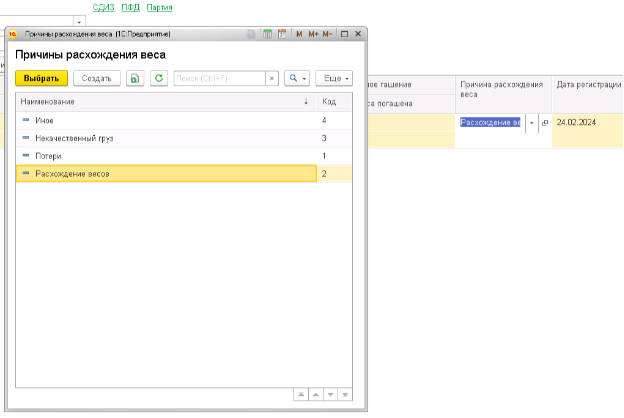
Task: Open the calendar icon in title bar
Action: [x=282, y=34]
